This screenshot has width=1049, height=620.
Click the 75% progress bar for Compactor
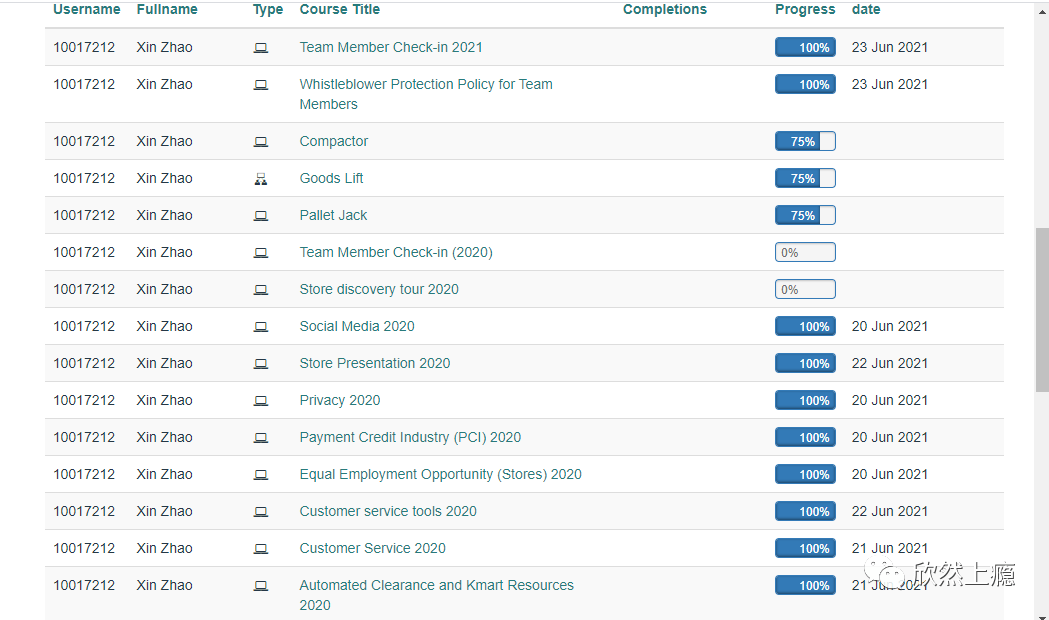tap(805, 142)
